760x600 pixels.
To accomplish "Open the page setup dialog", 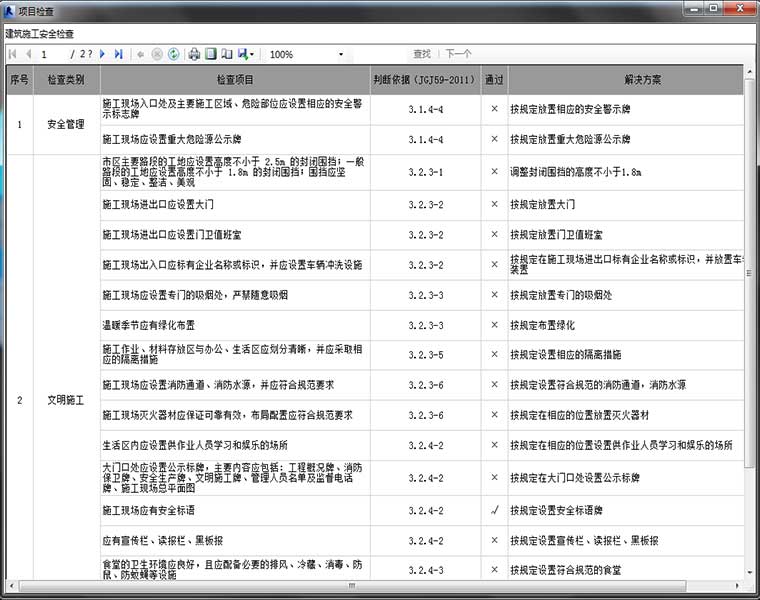I will (227, 54).
